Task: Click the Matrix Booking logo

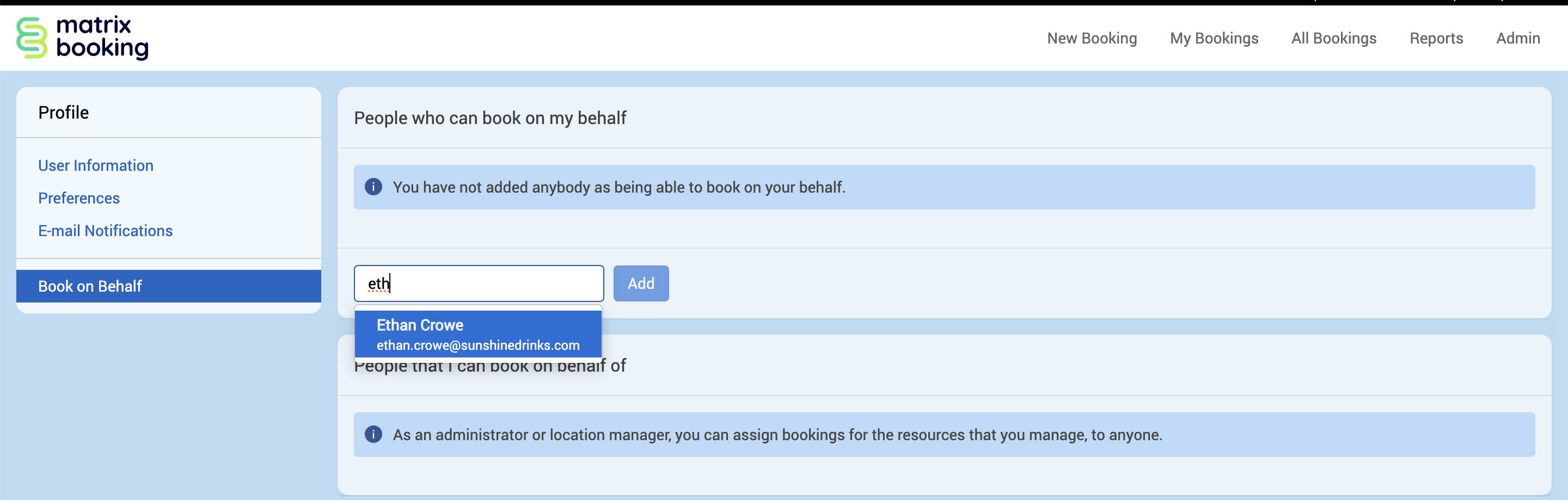Action: tap(83, 38)
